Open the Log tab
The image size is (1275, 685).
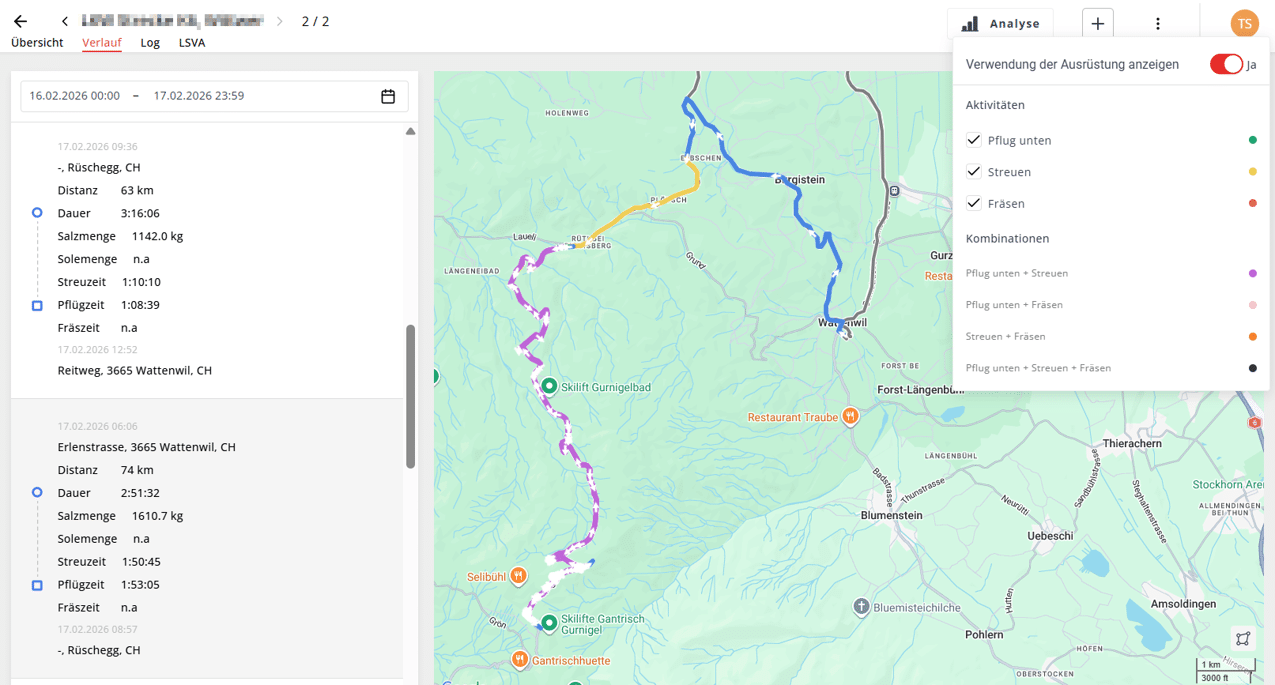tap(150, 43)
